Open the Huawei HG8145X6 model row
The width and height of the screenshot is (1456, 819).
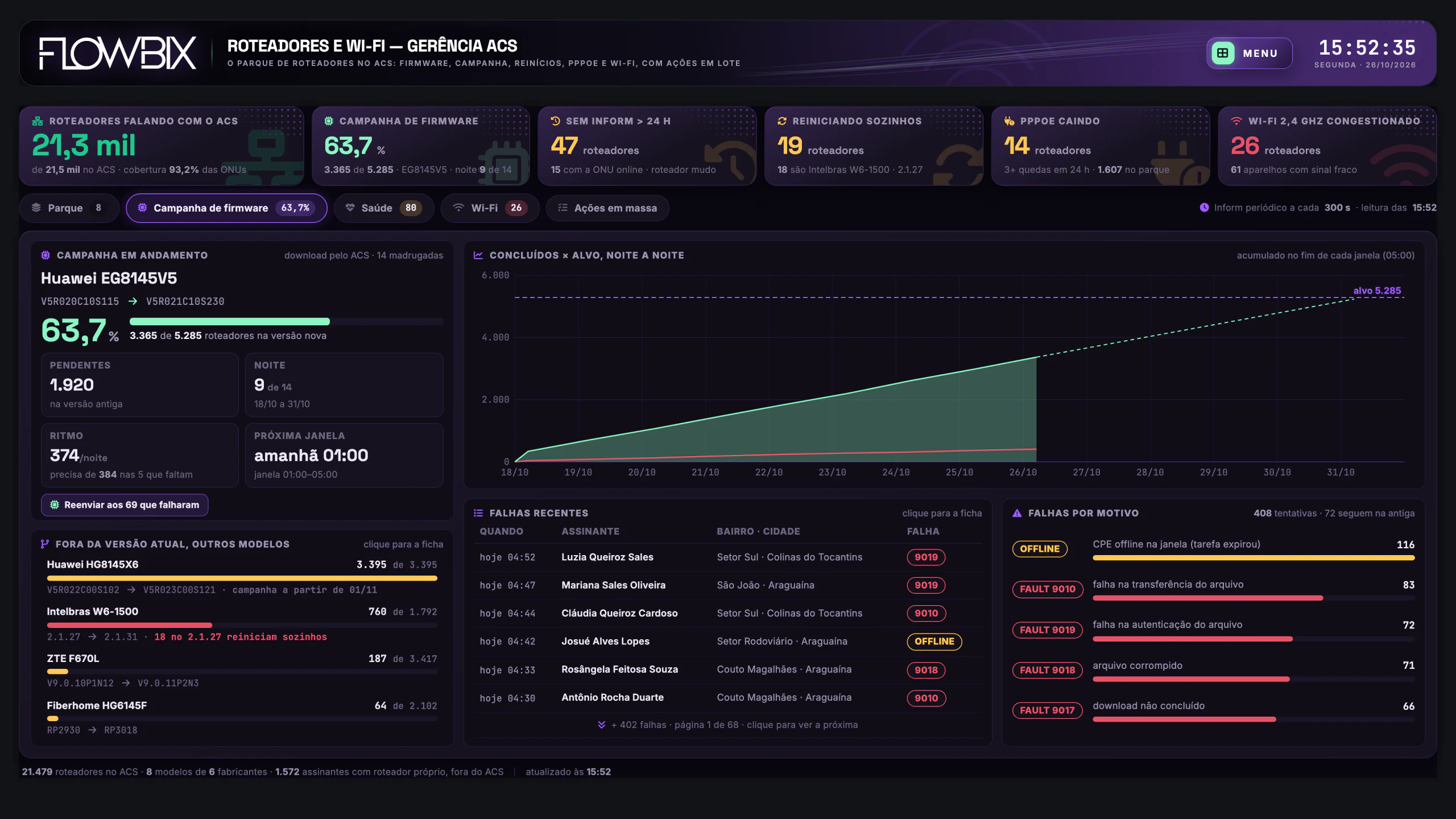[242, 577]
